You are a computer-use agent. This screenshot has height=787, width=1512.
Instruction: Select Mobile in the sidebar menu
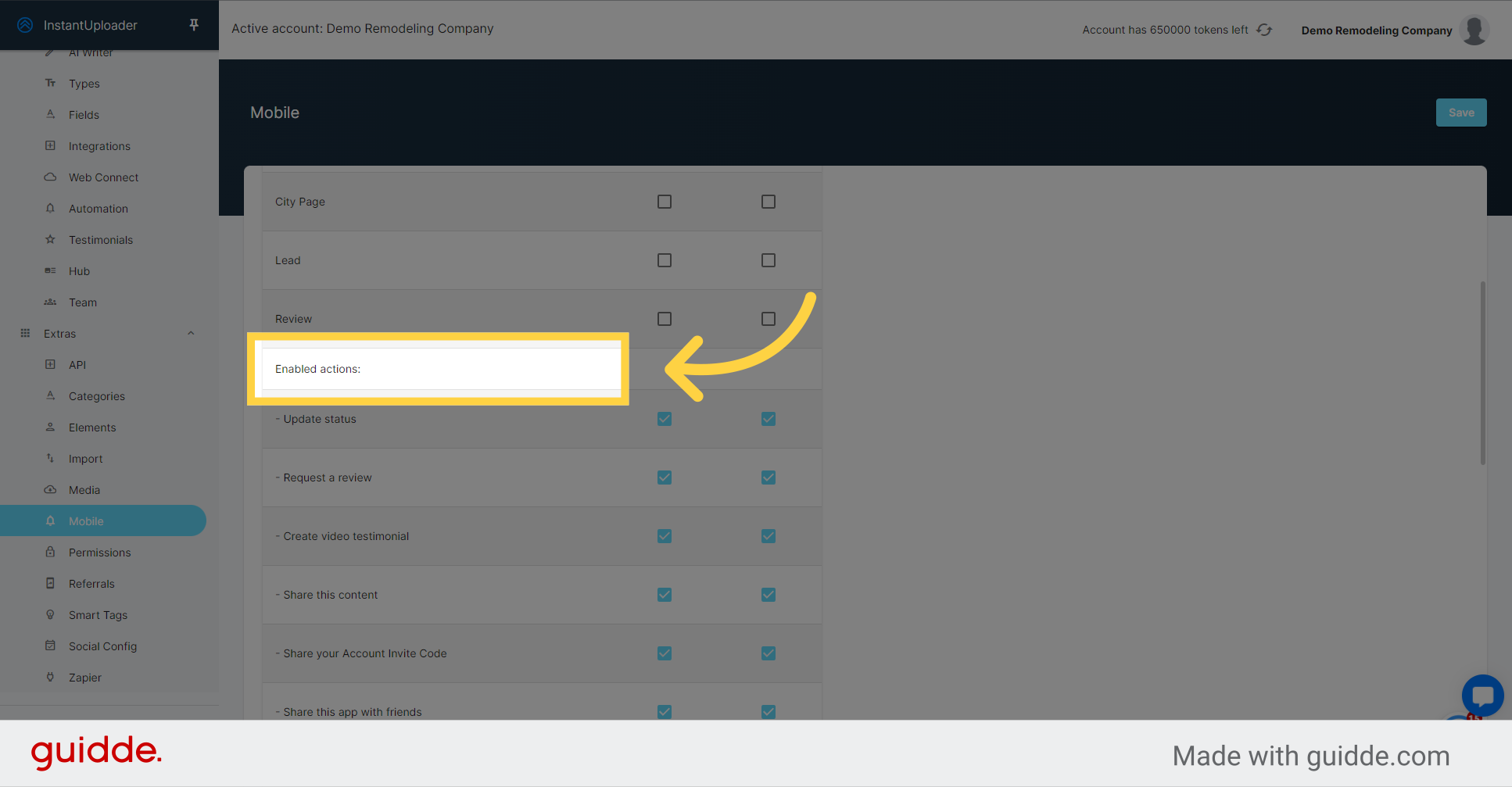pos(86,520)
